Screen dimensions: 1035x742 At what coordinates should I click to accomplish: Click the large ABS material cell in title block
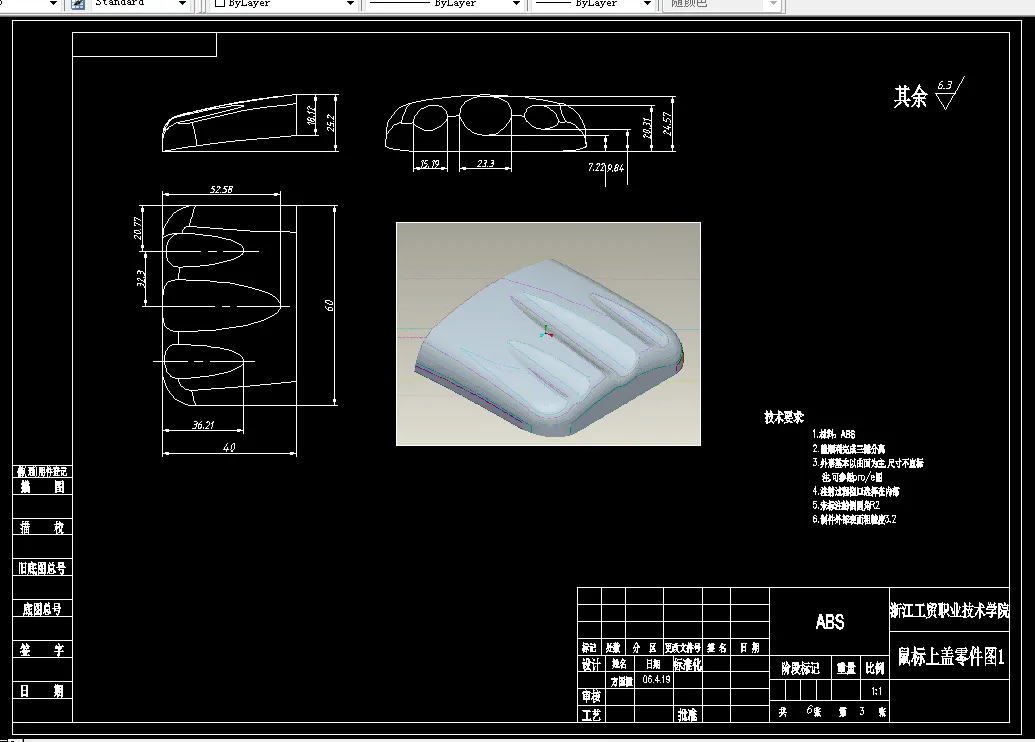(830, 622)
